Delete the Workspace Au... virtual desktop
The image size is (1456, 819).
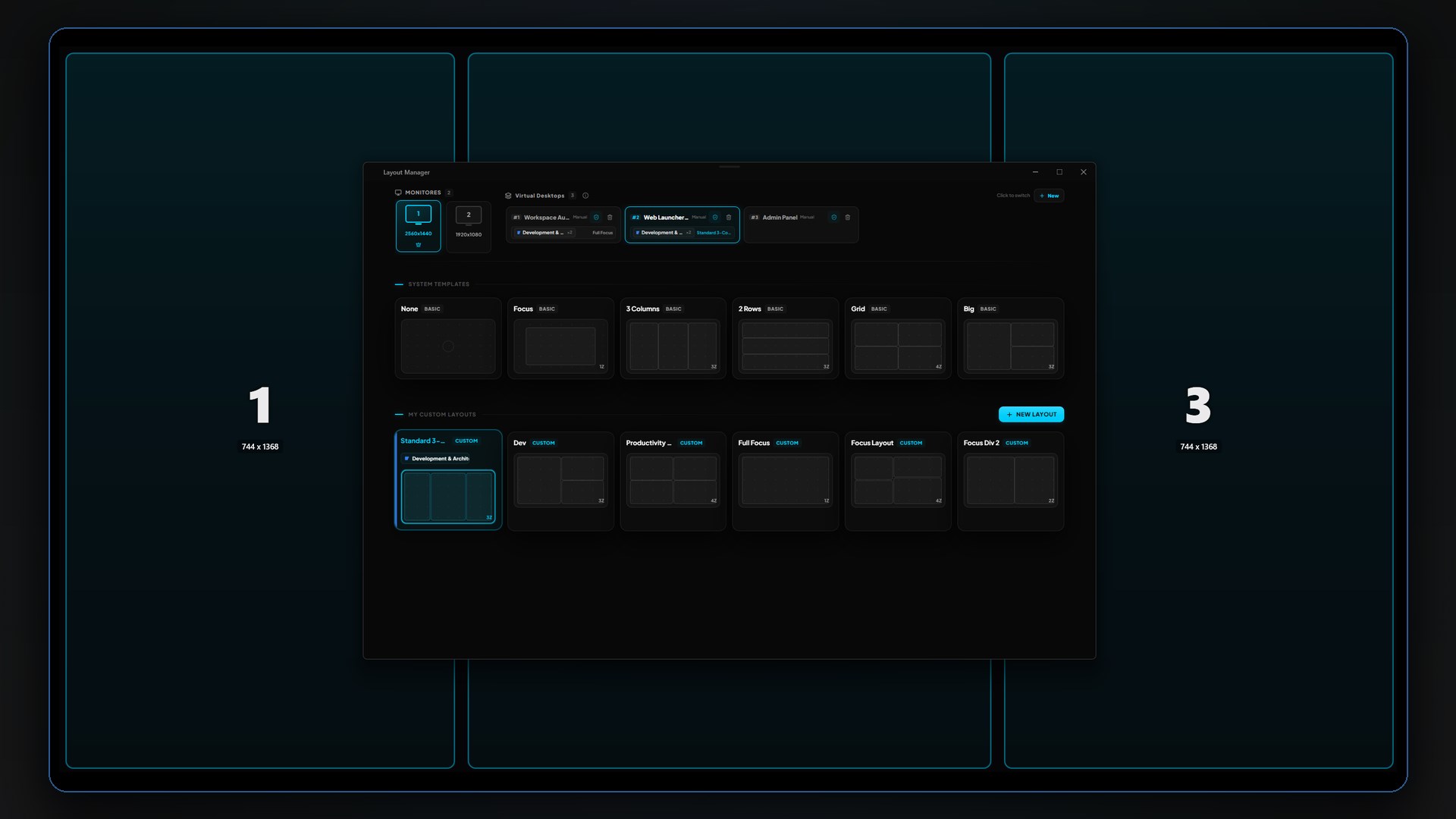[610, 218]
